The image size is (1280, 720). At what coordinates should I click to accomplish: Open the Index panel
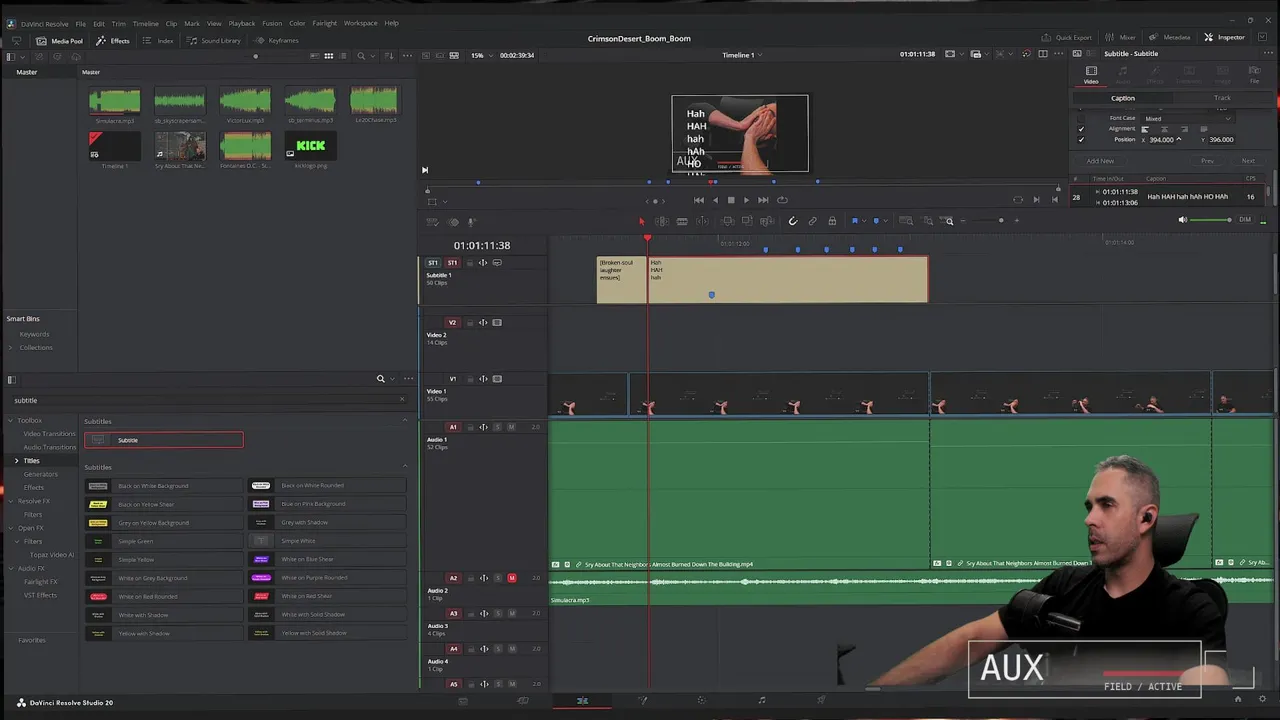(x=158, y=40)
